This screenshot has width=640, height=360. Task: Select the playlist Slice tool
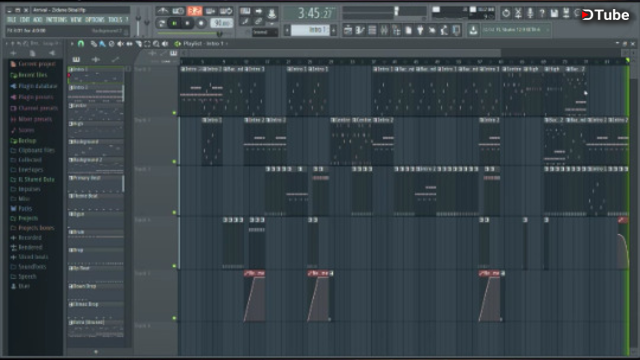(138, 43)
